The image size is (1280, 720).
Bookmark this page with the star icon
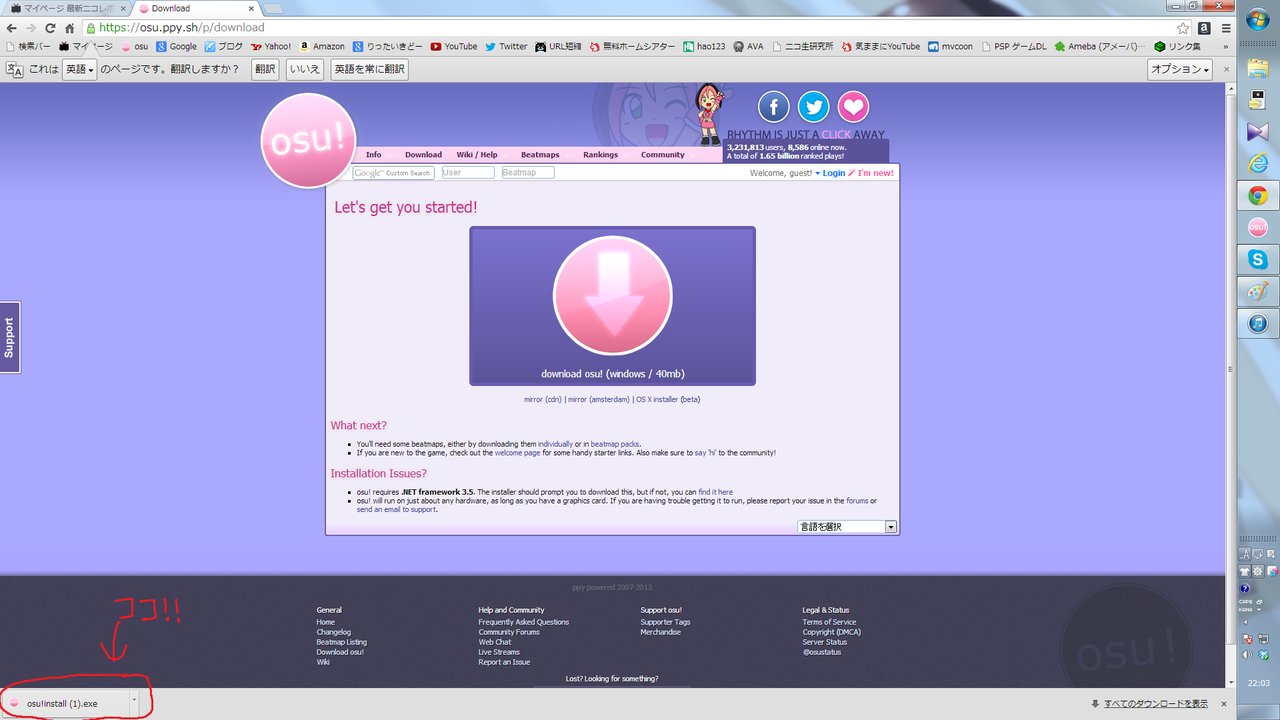point(1183,28)
